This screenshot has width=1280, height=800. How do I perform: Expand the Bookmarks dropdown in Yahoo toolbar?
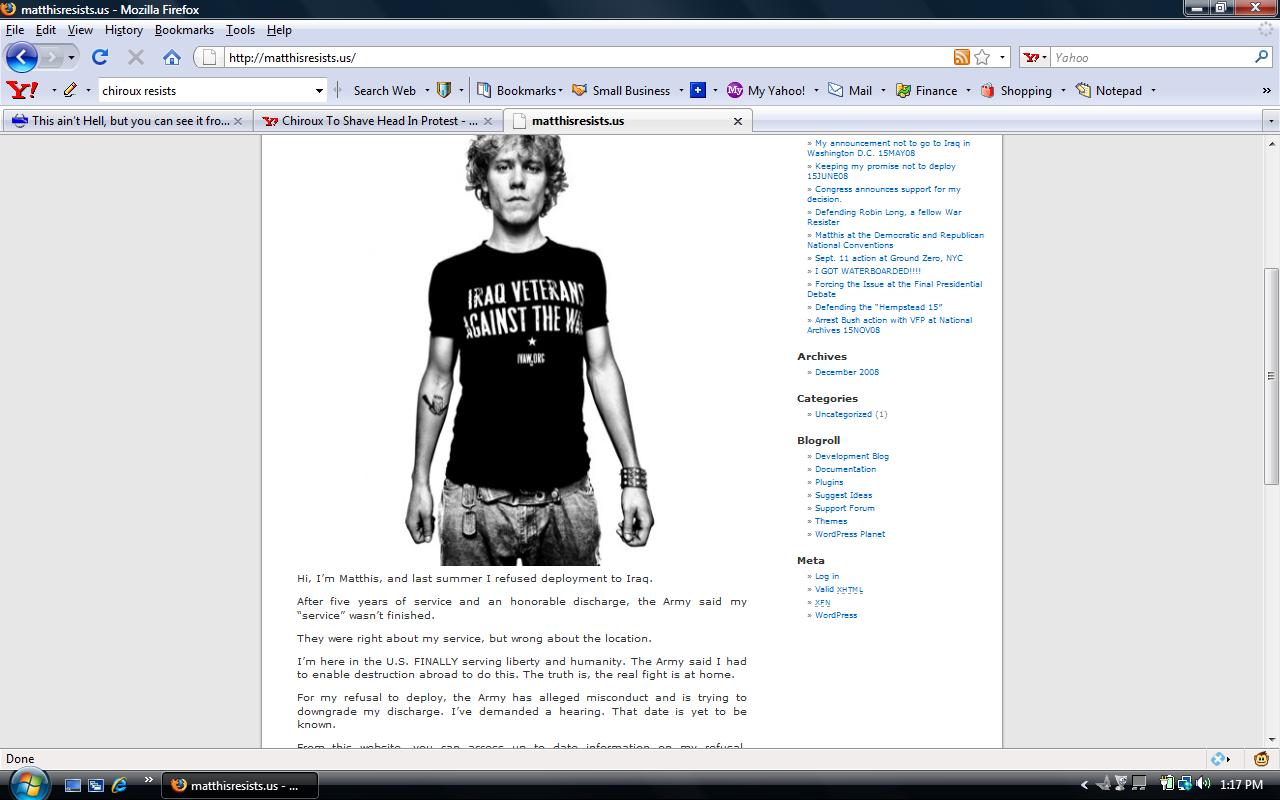pos(560,90)
